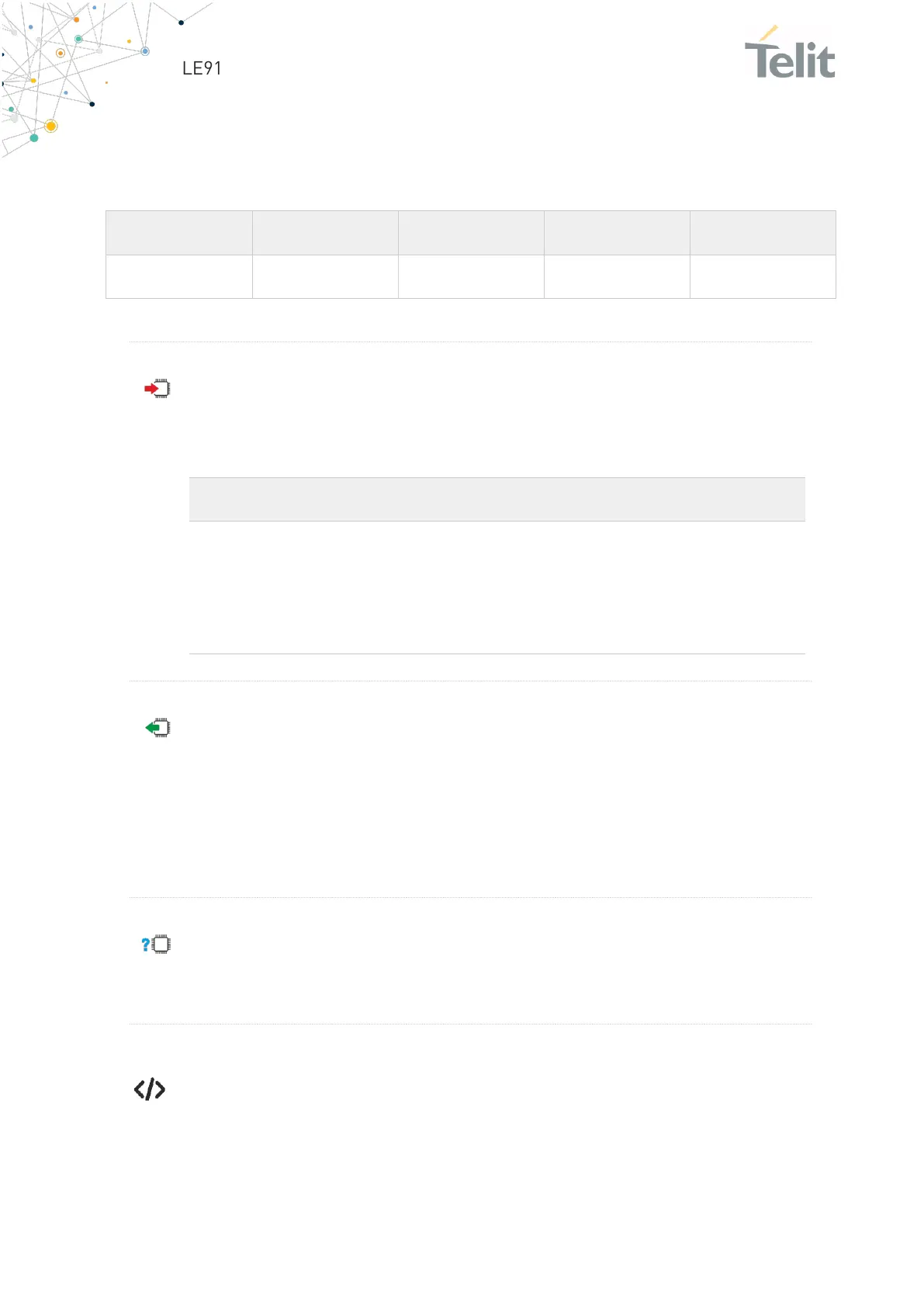Click the teal dot in corner graphic
Image resolution: width=924 pixels, height=1307 pixels.
coord(33,138)
